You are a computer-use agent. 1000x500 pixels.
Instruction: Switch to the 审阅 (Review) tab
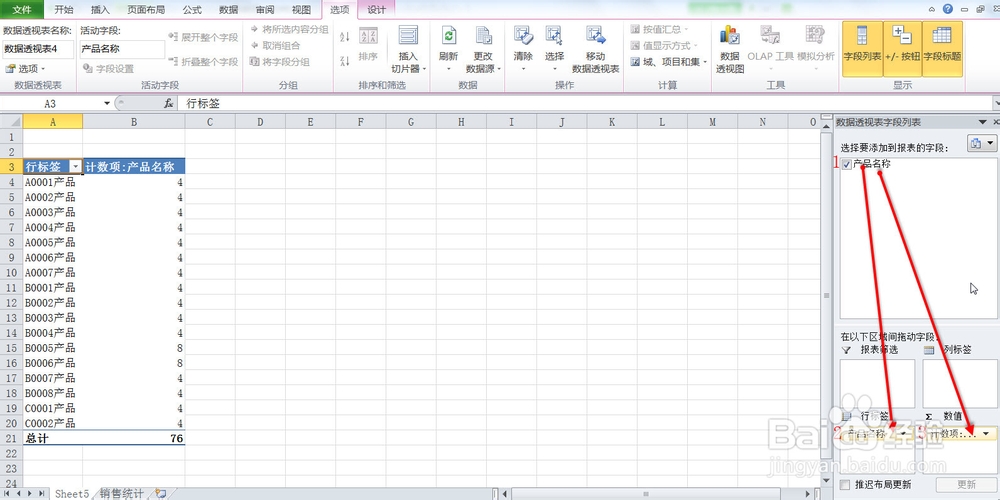tap(265, 10)
